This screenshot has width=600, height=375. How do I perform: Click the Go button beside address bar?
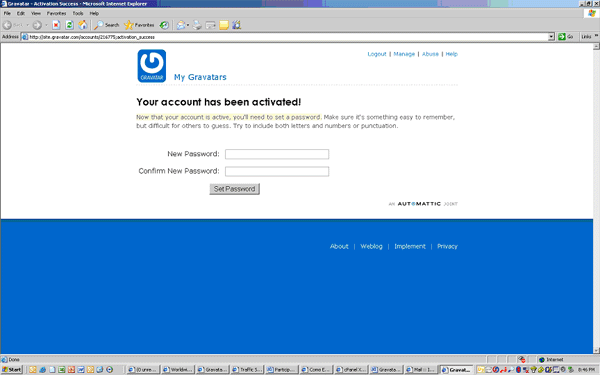pos(566,37)
